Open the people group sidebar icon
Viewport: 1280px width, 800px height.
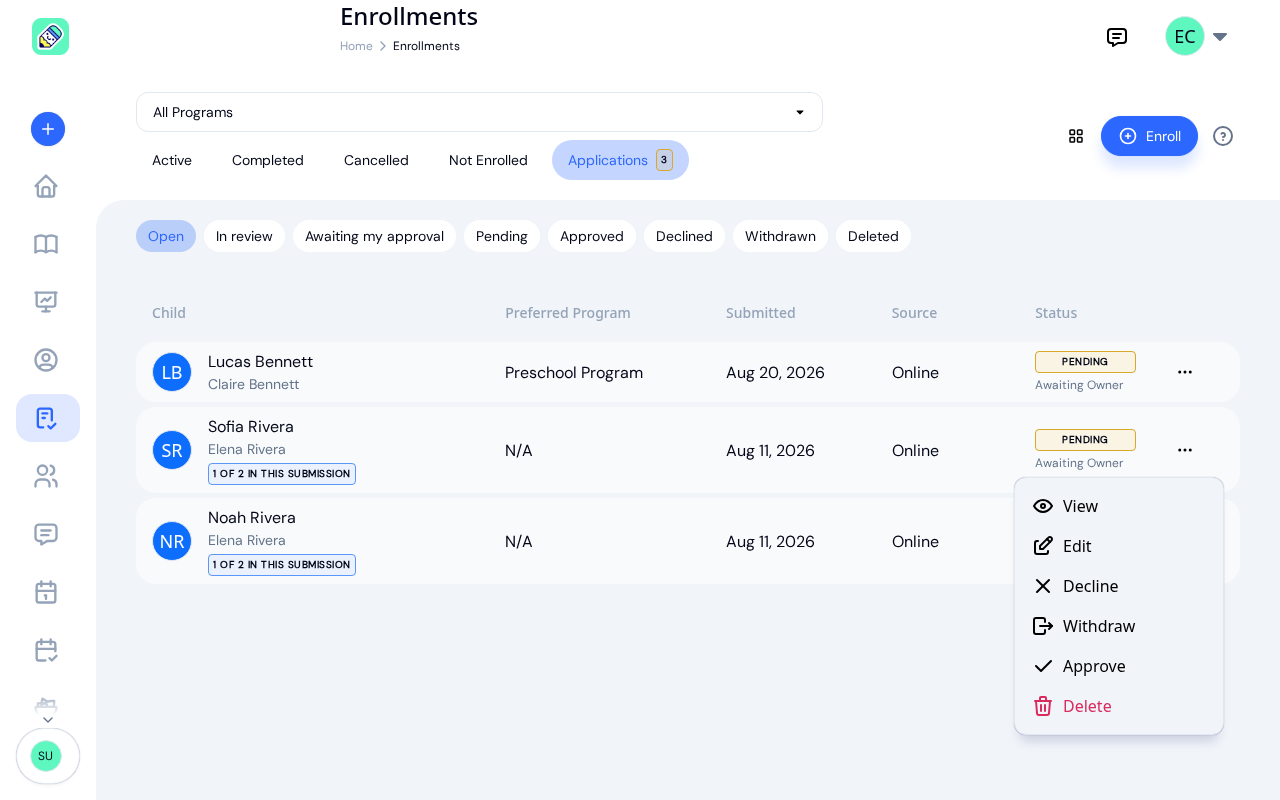tap(46, 476)
